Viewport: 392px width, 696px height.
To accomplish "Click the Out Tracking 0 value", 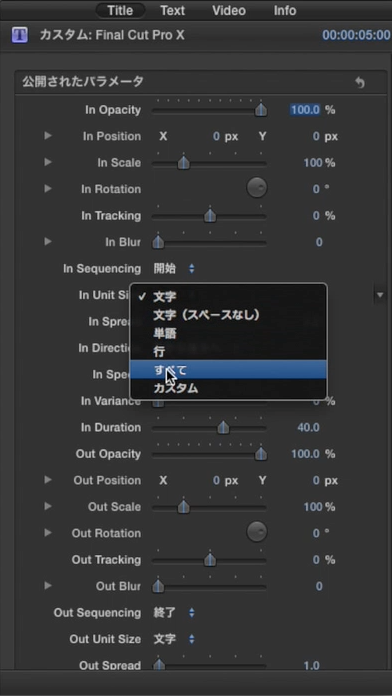I will [x=316, y=560].
